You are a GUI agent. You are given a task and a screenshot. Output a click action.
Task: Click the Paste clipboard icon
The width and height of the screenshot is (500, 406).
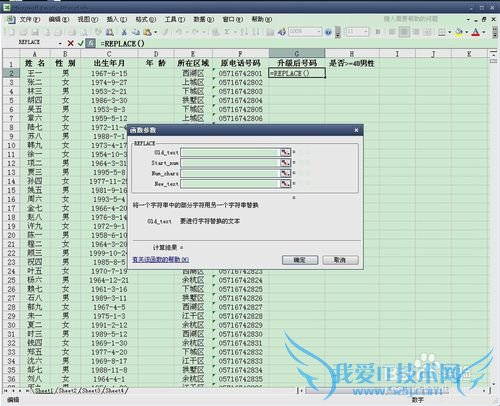tap(147, 32)
